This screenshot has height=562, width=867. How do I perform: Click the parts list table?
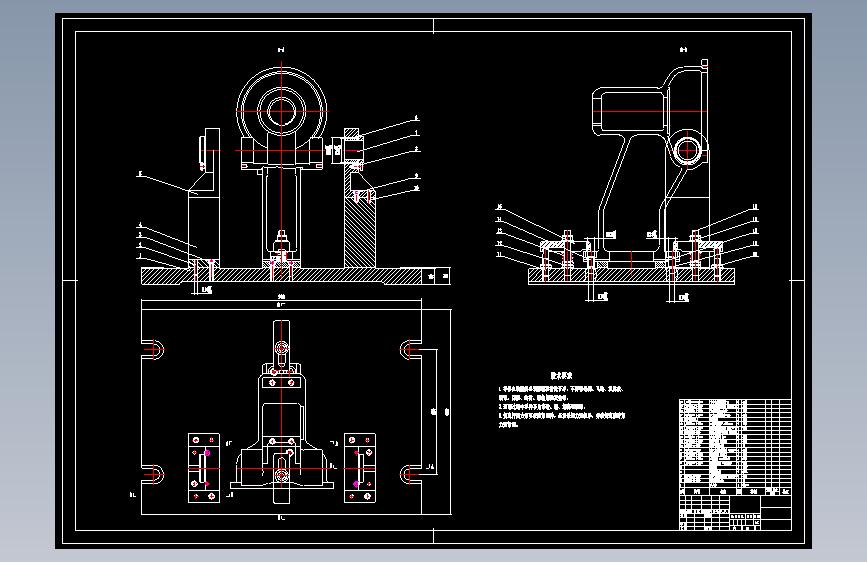(x=735, y=447)
